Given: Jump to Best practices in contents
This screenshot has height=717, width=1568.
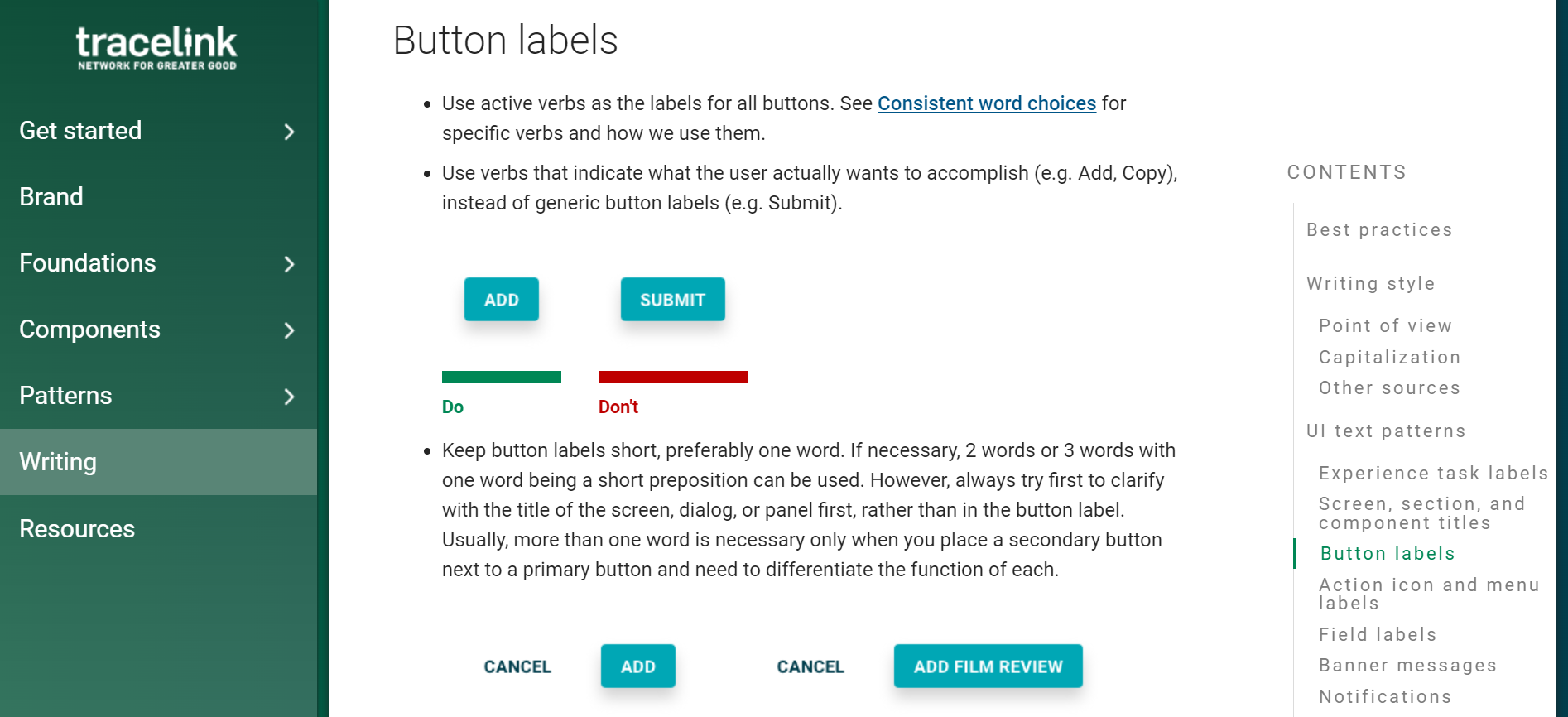Looking at the screenshot, I should coord(1379,230).
